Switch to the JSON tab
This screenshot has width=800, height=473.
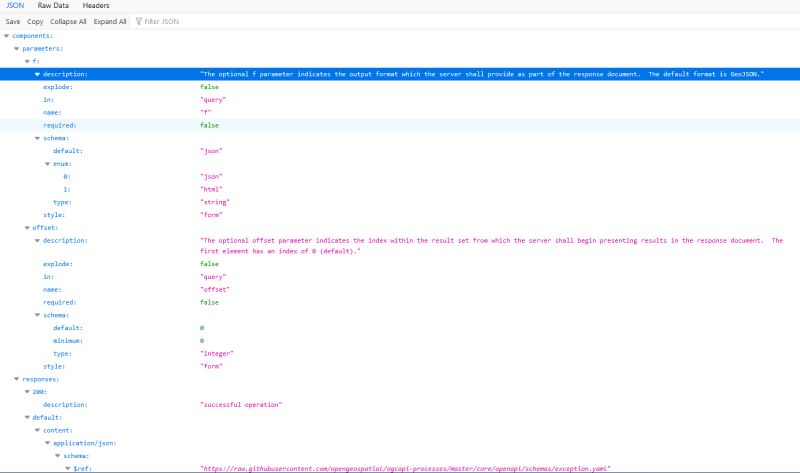[x=15, y=6]
